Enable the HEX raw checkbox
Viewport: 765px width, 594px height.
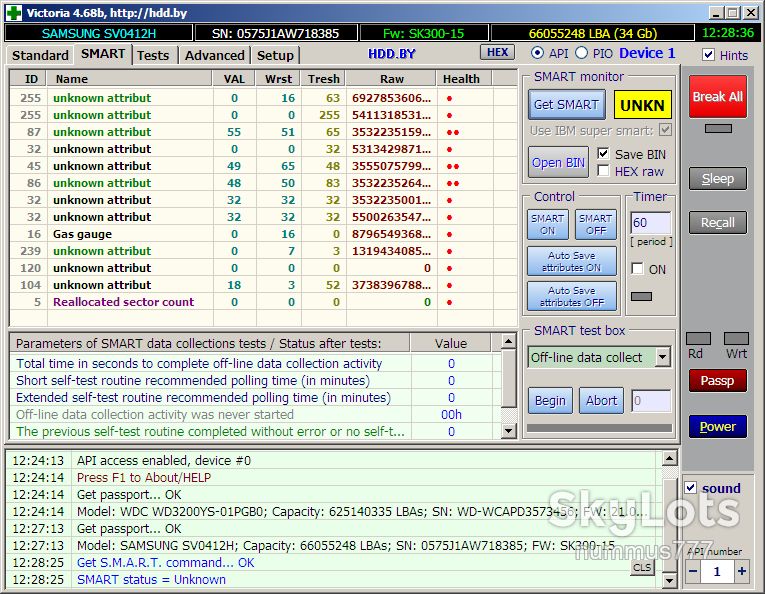[604, 171]
